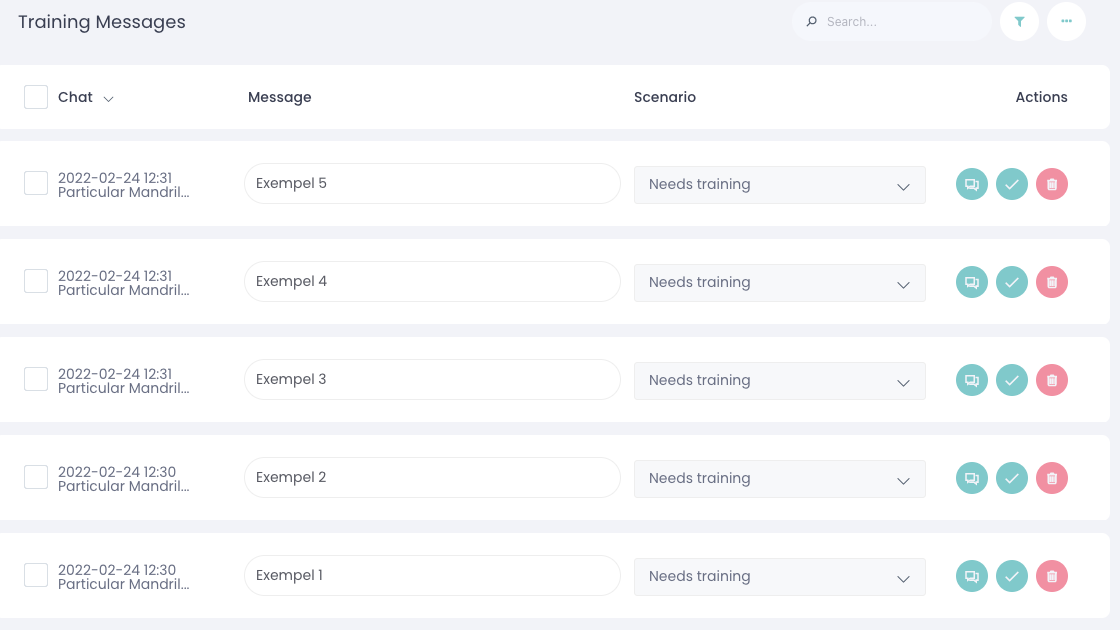Check the checkbox for Exempel 5 row
The image size is (1120, 630).
[36, 183]
